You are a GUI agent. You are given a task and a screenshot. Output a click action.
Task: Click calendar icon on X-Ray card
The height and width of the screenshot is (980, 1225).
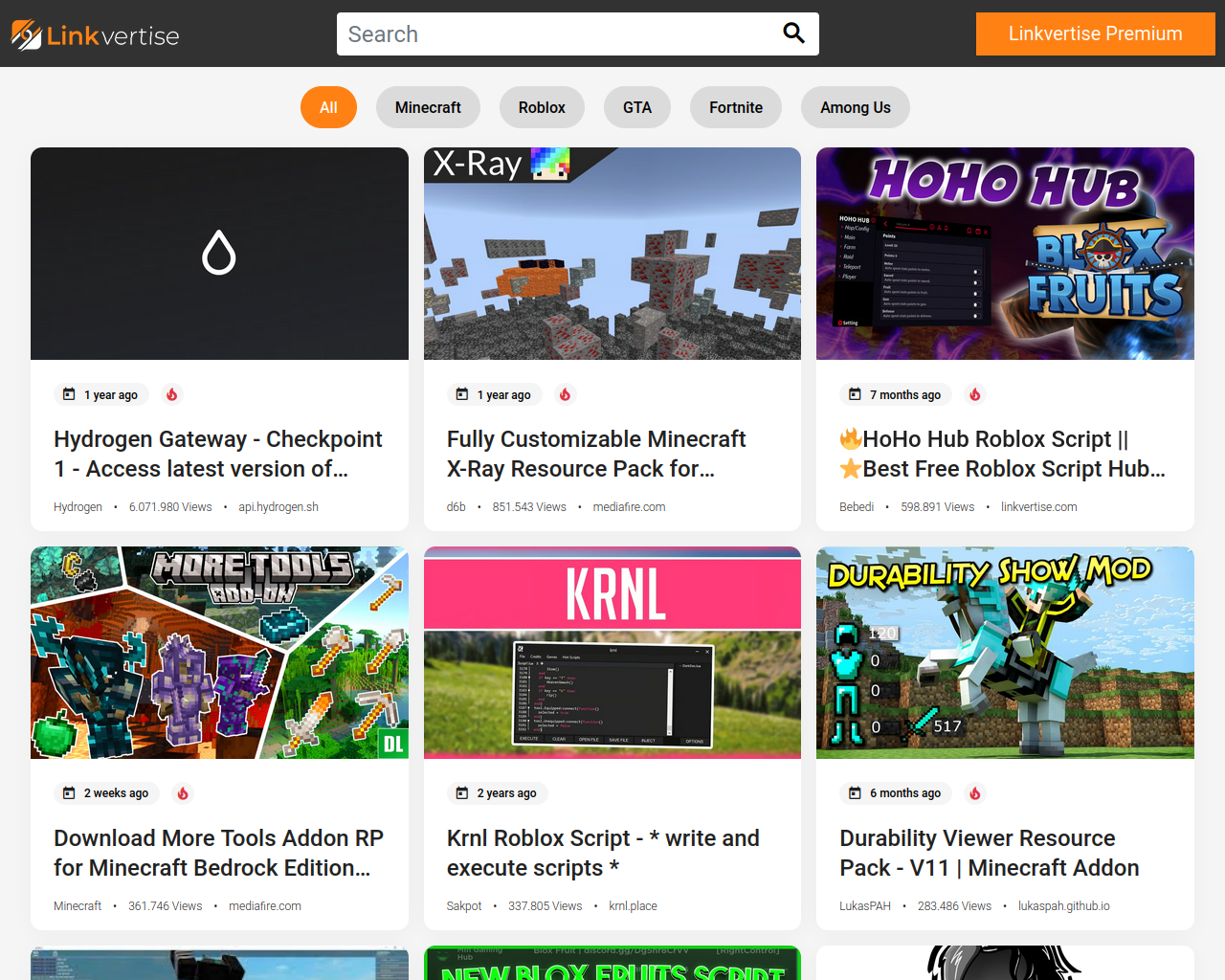462,394
